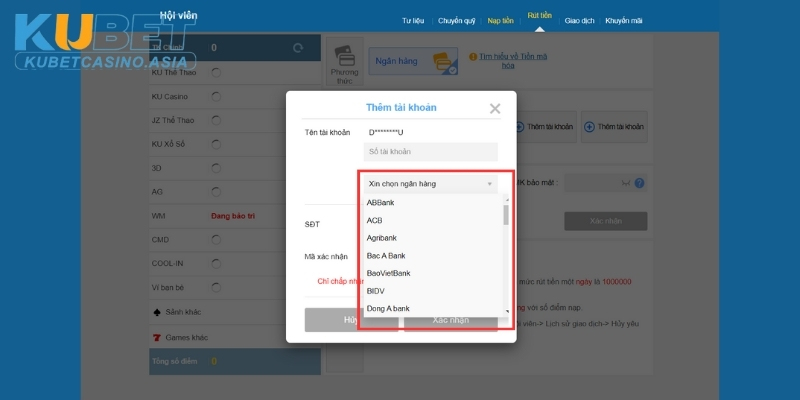Screen dimensions: 800x400
Task: Refresh the COOL-IN balance
Action: 216,264
